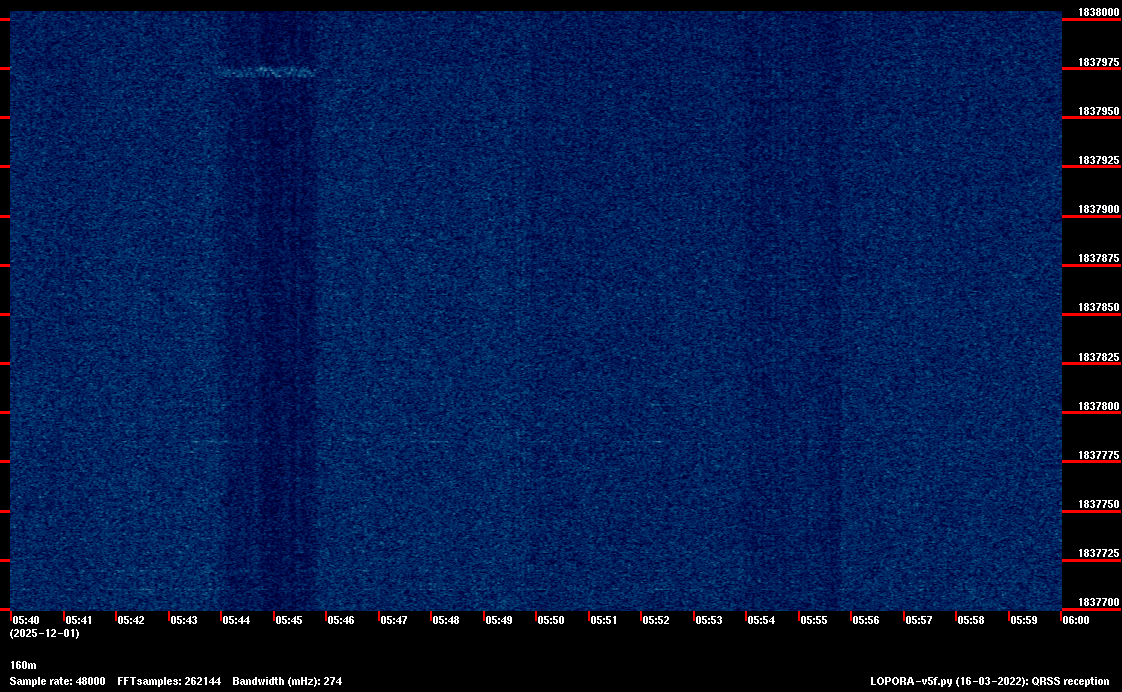Click the 05:53 time label
1122x692 pixels.
click(x=709, y=620)
